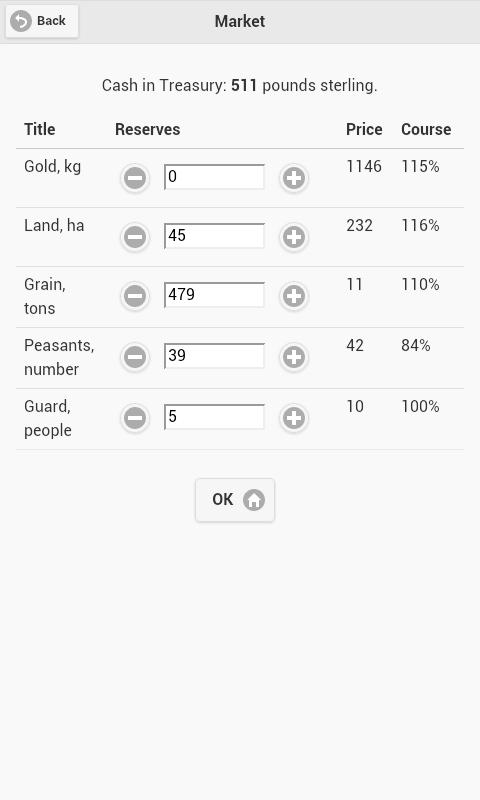Dismiss Guard using the minus icon
This screenshot has width=480, height=800.
pyautogui.click(x=135, y=418)
